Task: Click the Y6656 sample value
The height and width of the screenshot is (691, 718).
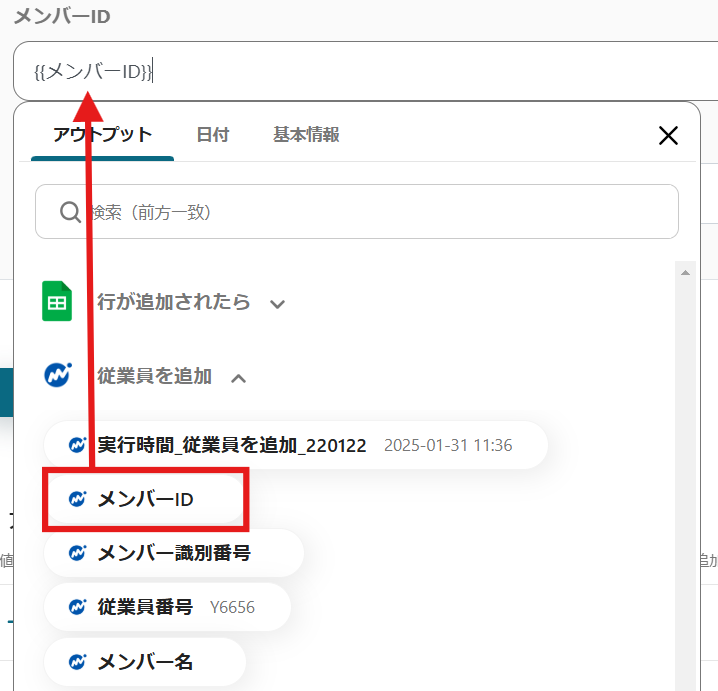Action: pos(232,607)
